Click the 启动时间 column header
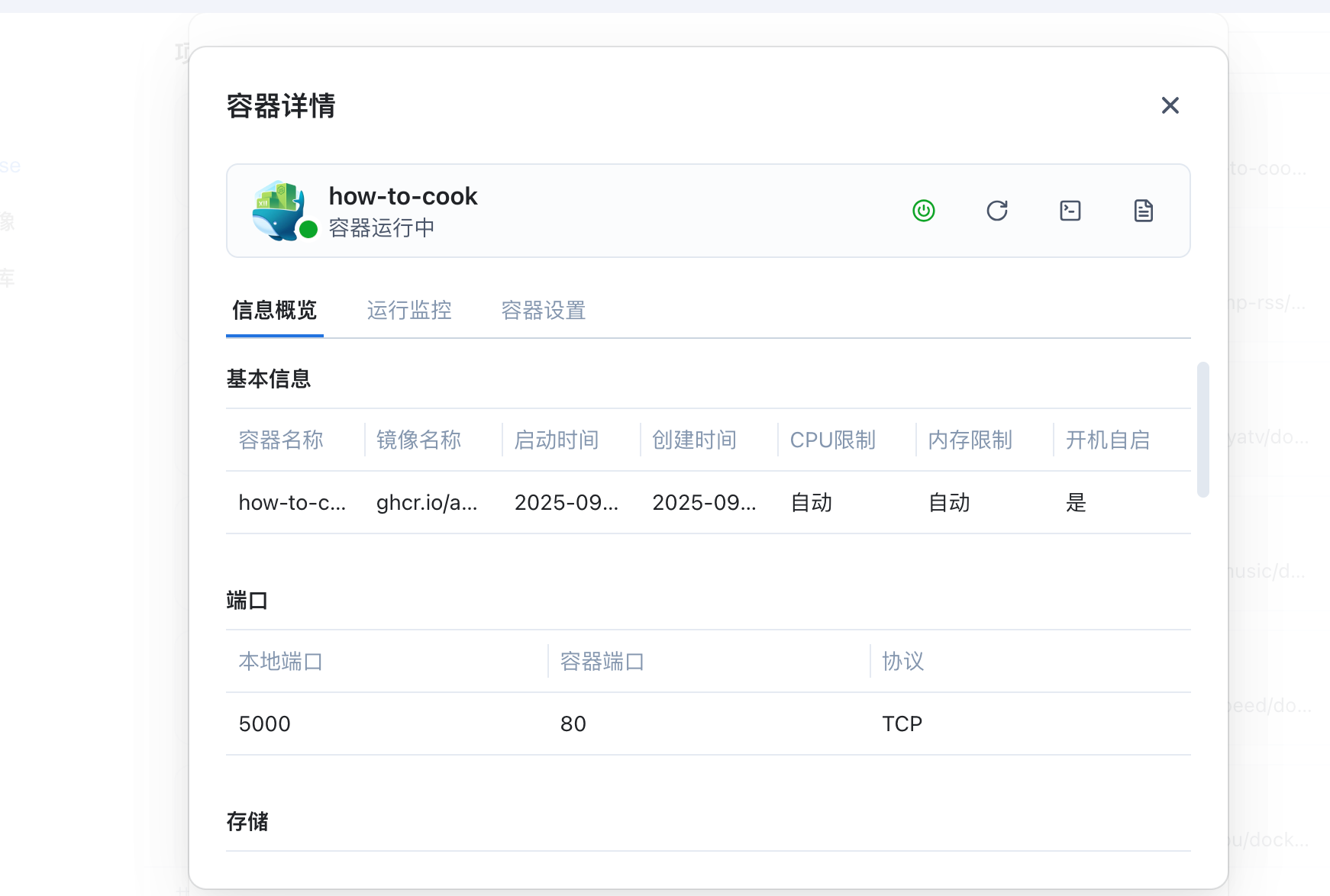The width and height of the screenshot is (1330, 896). tap(557, 440)
